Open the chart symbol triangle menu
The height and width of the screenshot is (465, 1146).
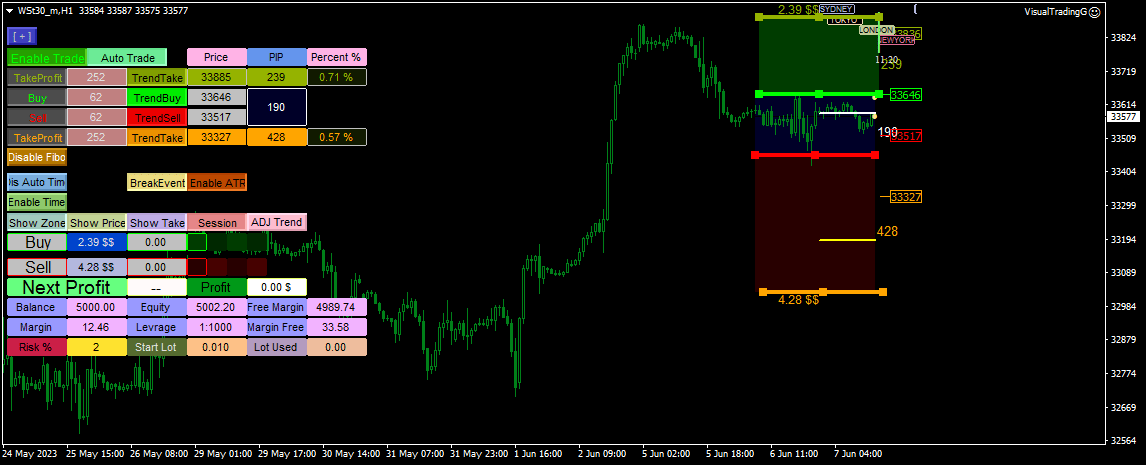9,11
